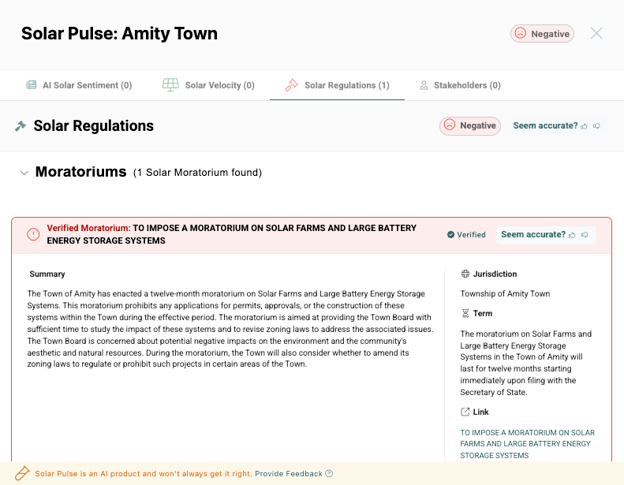This screenshot has width=624, height=485.
Task: Click the Moratoriums heading
Action: coord(81,172)
